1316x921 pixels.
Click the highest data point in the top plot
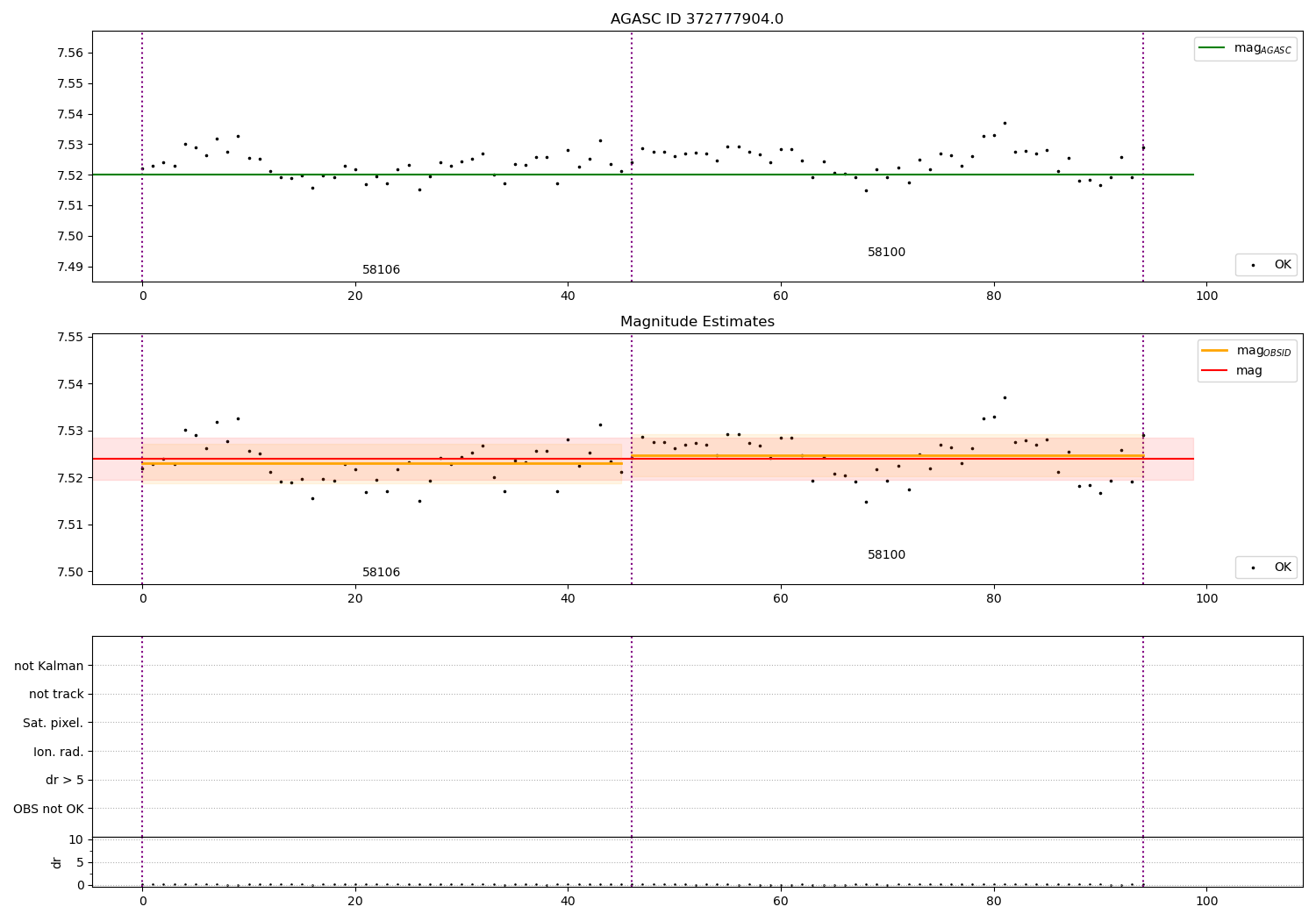(1005, 123)
